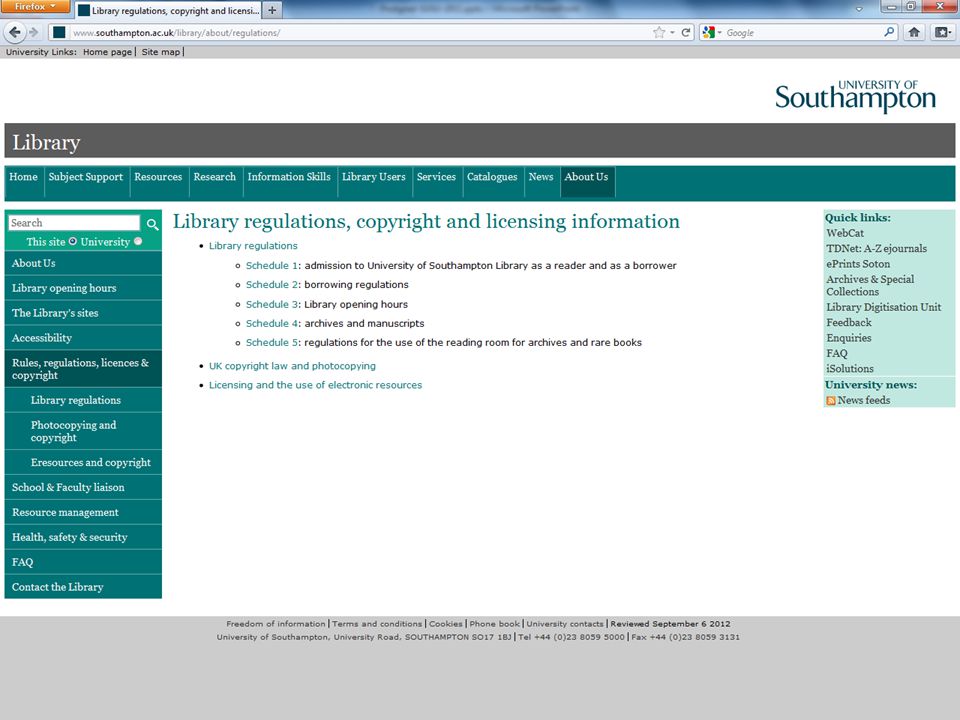The width and height of the screenshot is (960, 720).
Task: Open the Schedule 1 link
Action: 272,266
